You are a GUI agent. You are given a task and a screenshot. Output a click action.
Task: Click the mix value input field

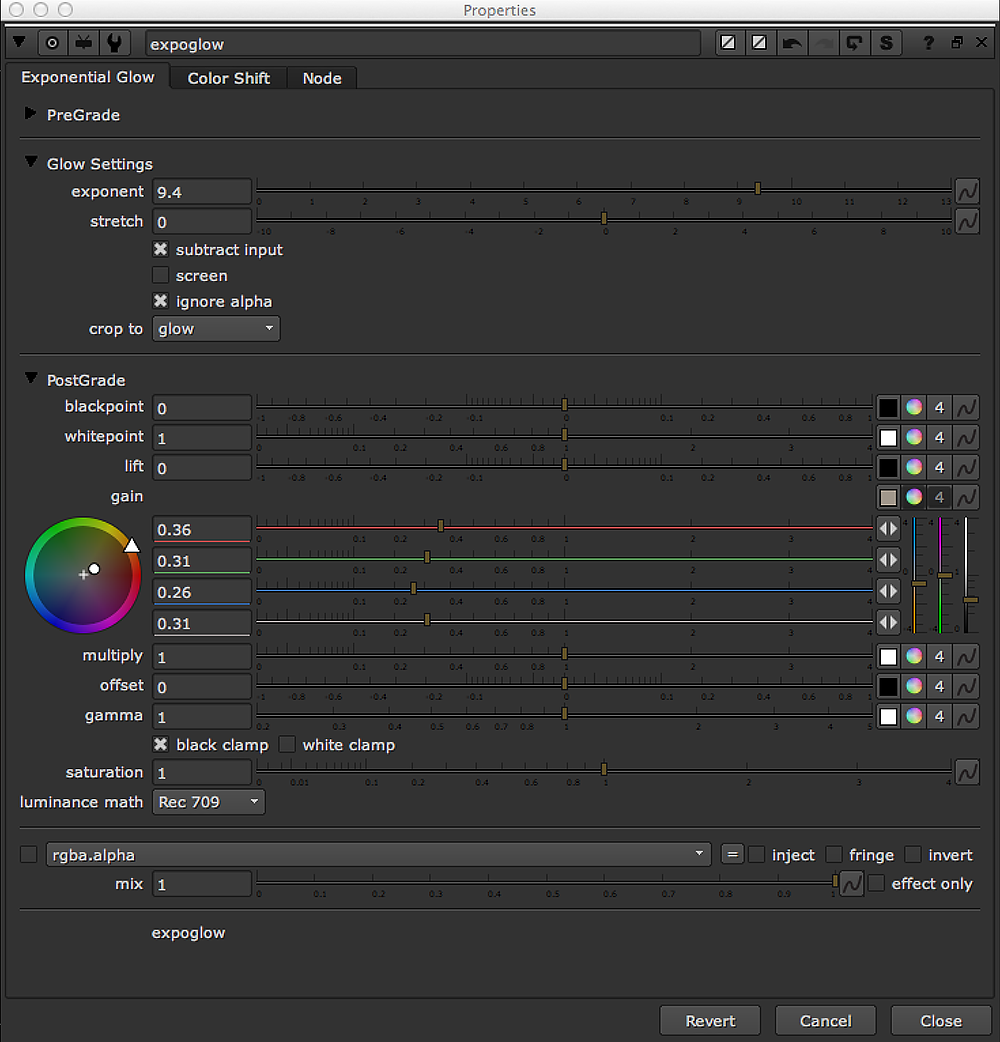202,885
